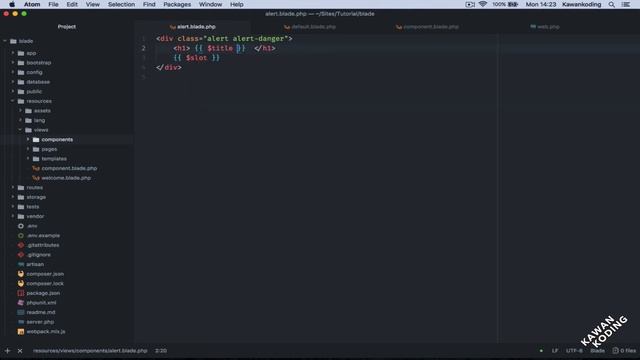Open the Packages menu
Image resolution: width=640 pixels, height=360 pixels.
click(x=177, y=4)
